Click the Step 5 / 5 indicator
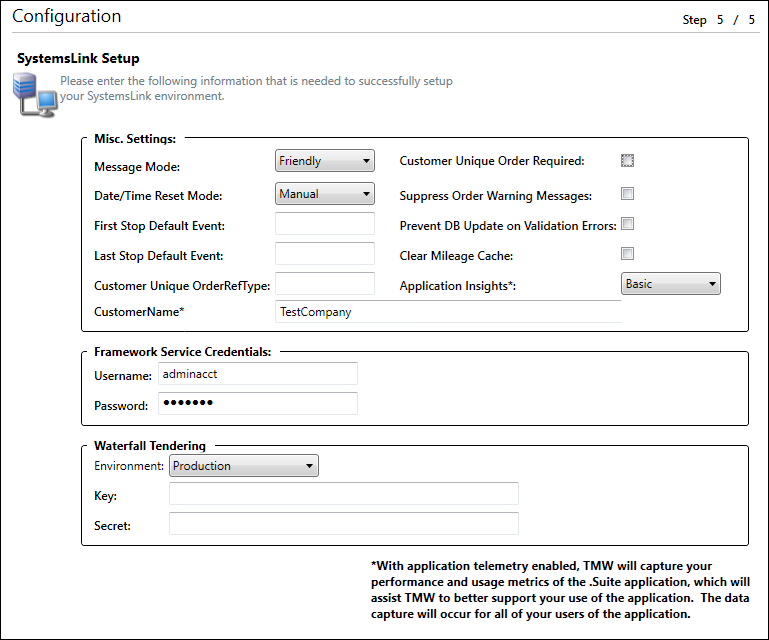This screenshot has height=640, width=769. point(719,19)
